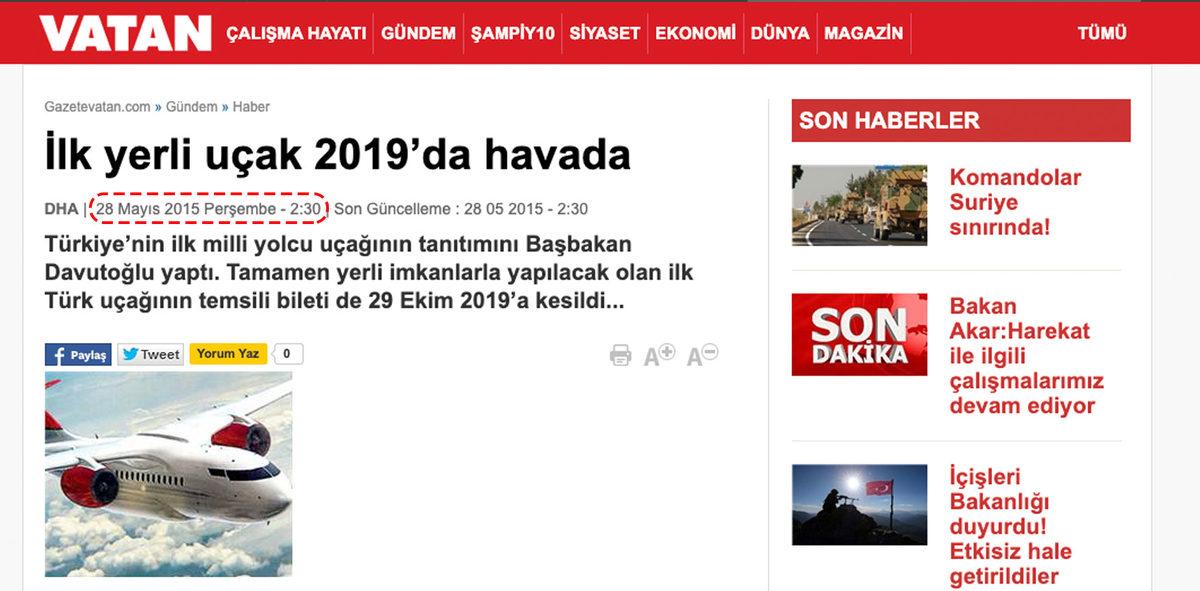Open the SİYASET section
1200x591 pixels.
pyautogui.click(x=604, y=31)
